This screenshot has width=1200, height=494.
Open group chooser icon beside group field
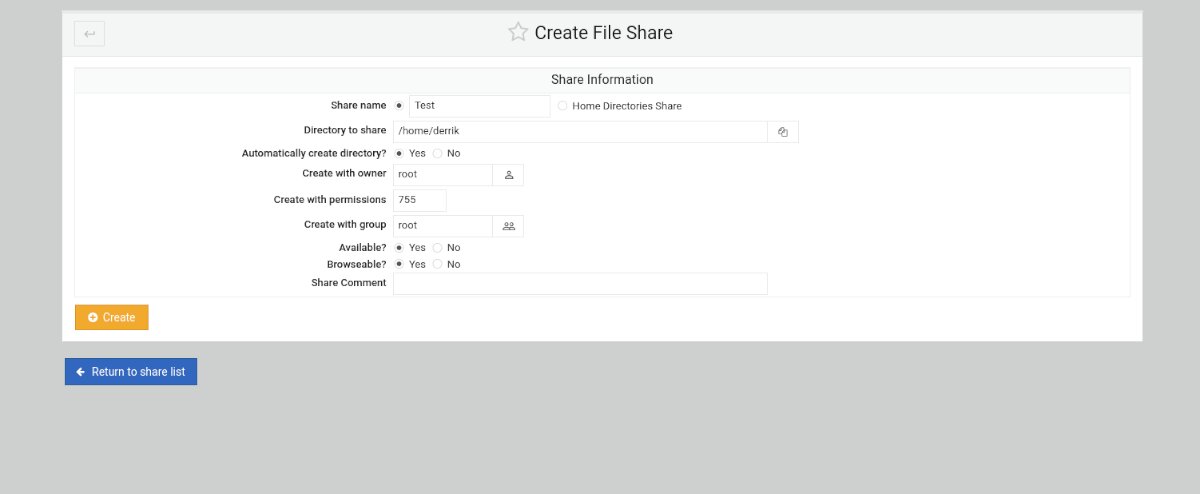click(x=508, y=226)
